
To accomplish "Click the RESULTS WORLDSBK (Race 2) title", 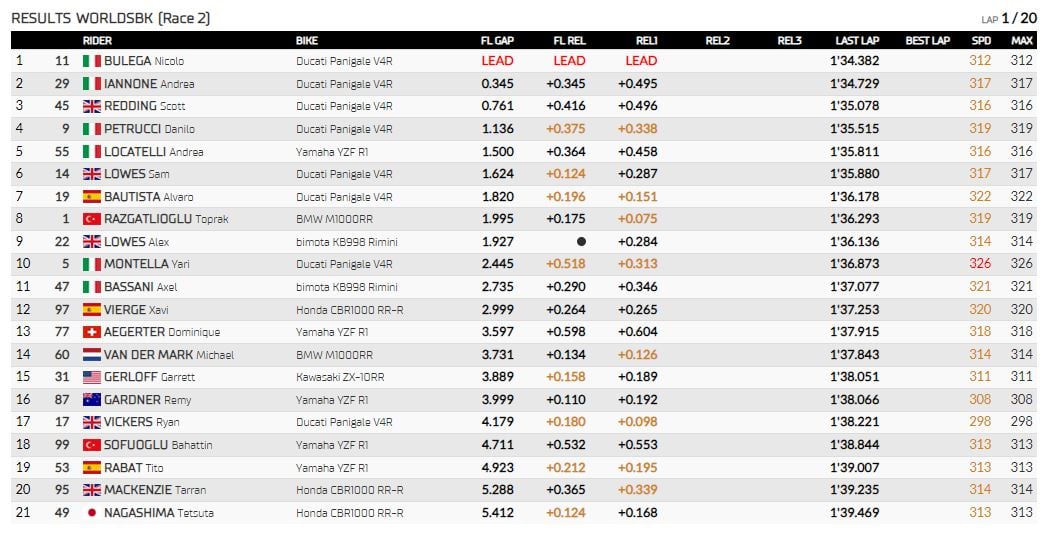I will click(111, 18).
